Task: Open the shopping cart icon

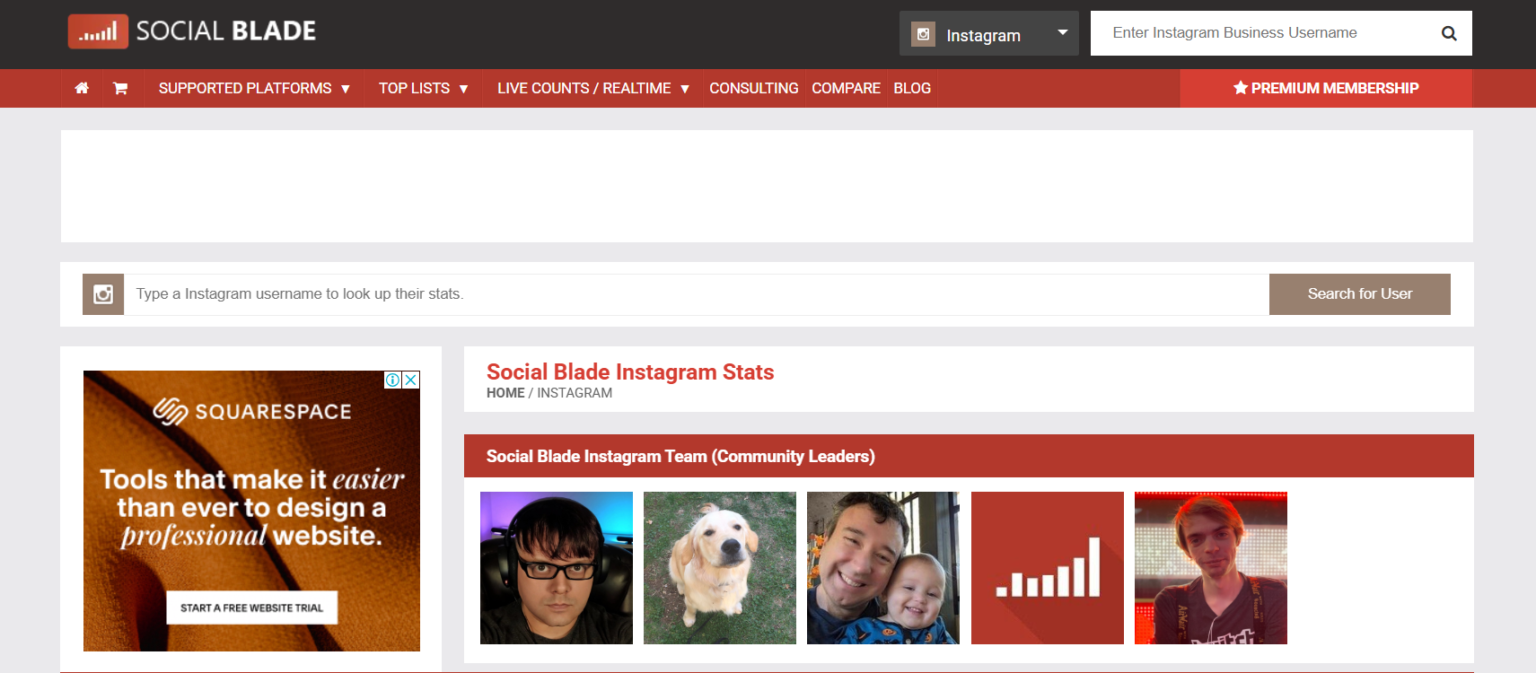Action: (120, 88)
